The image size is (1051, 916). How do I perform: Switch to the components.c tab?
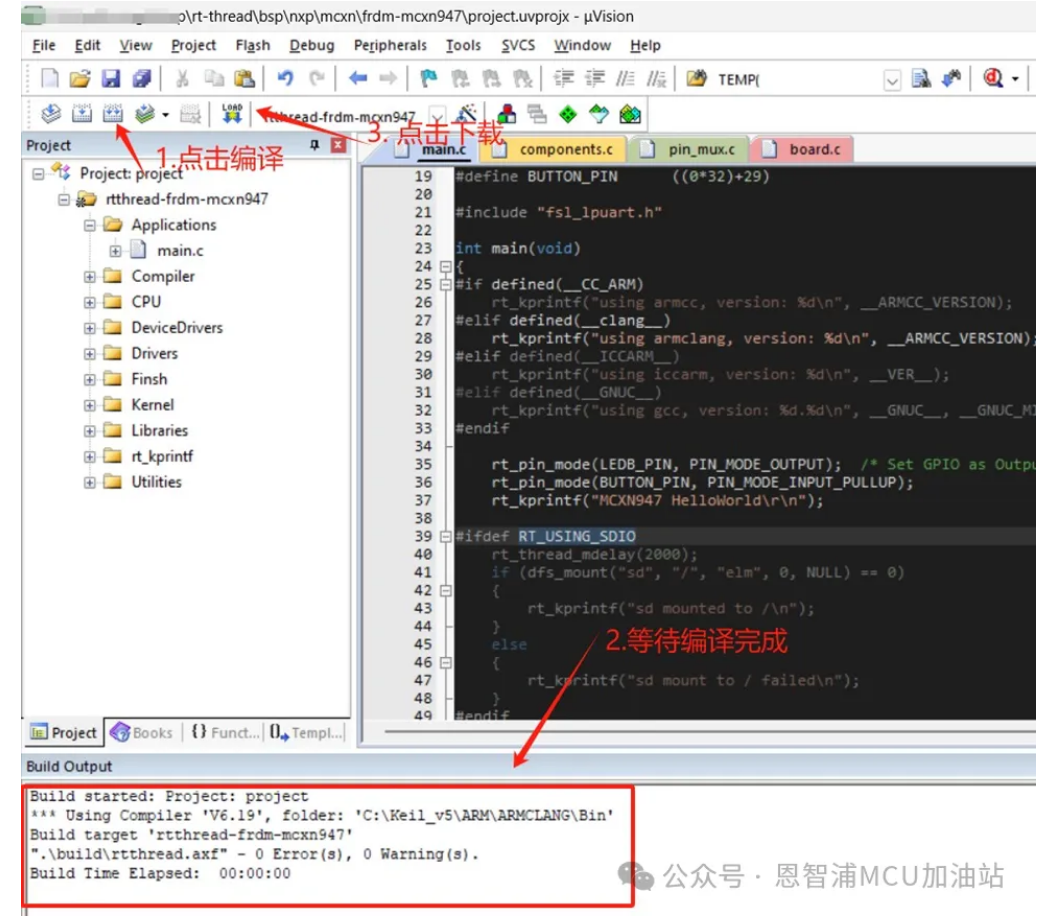[x=556, y=149]
